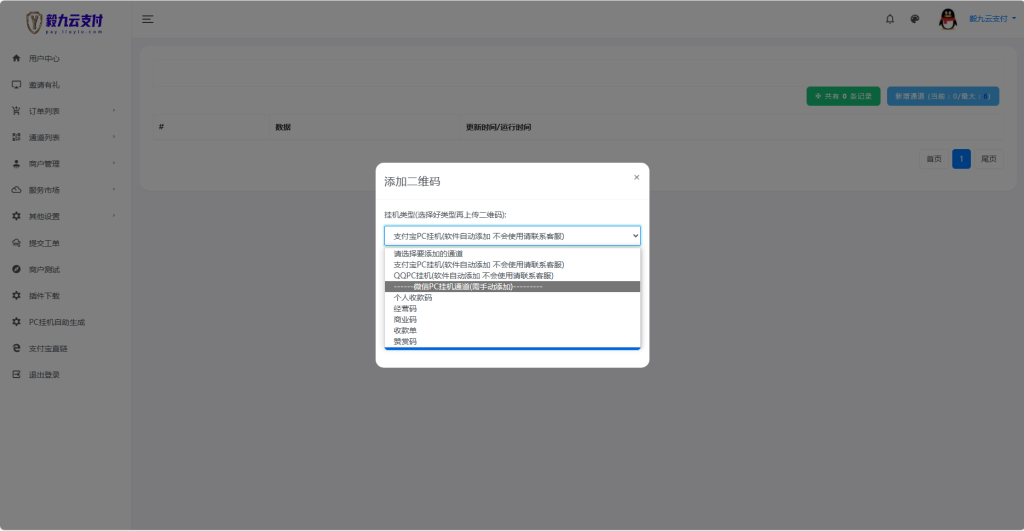Viewport: 1024px width, 531px height.
Task: Open 提交工单 headset icon
Action: [16, 242]
